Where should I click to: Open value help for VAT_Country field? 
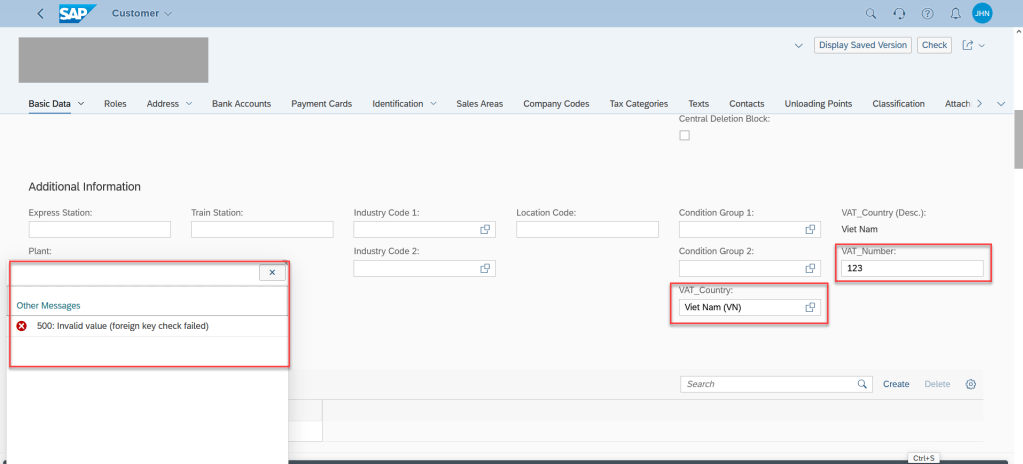pos(810,308)
